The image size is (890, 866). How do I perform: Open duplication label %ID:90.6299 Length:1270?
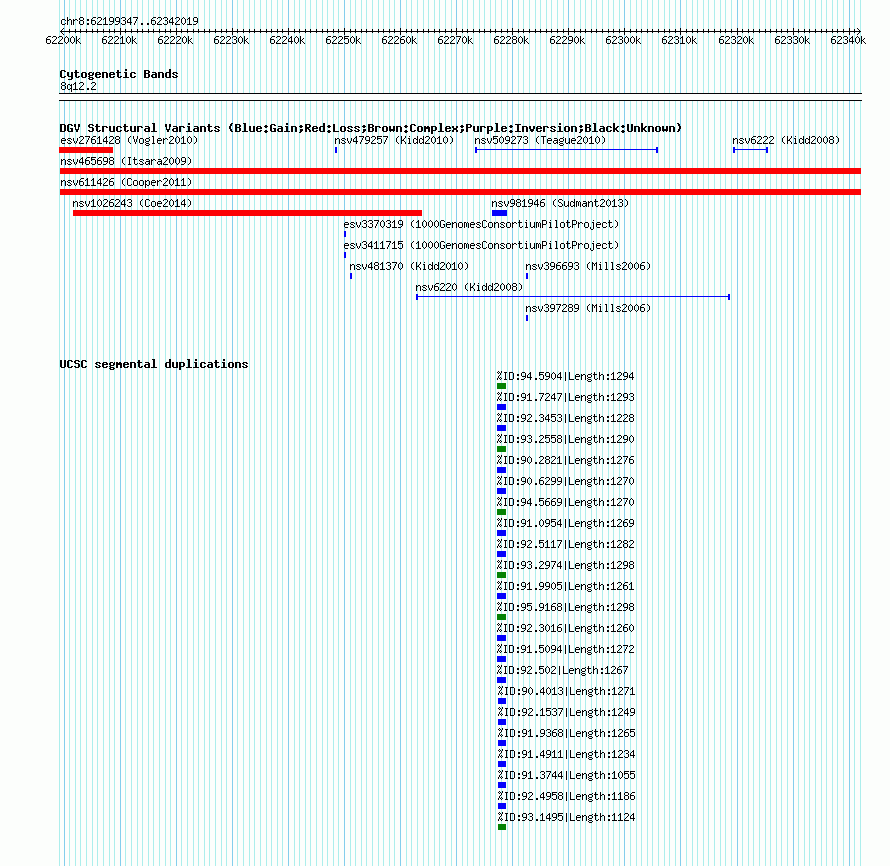click(x=565, y=481)
